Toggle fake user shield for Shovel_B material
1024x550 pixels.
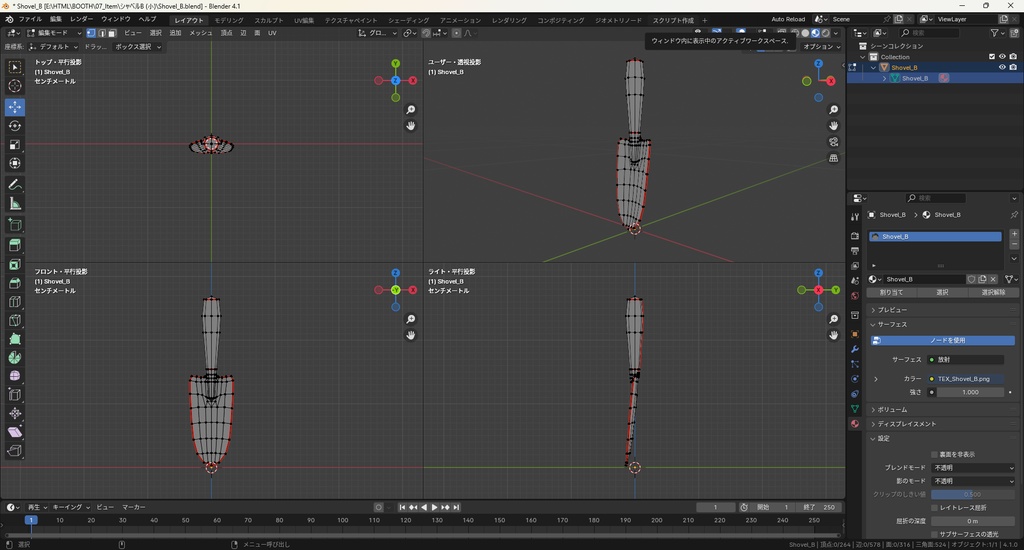[x=971, y=279]
